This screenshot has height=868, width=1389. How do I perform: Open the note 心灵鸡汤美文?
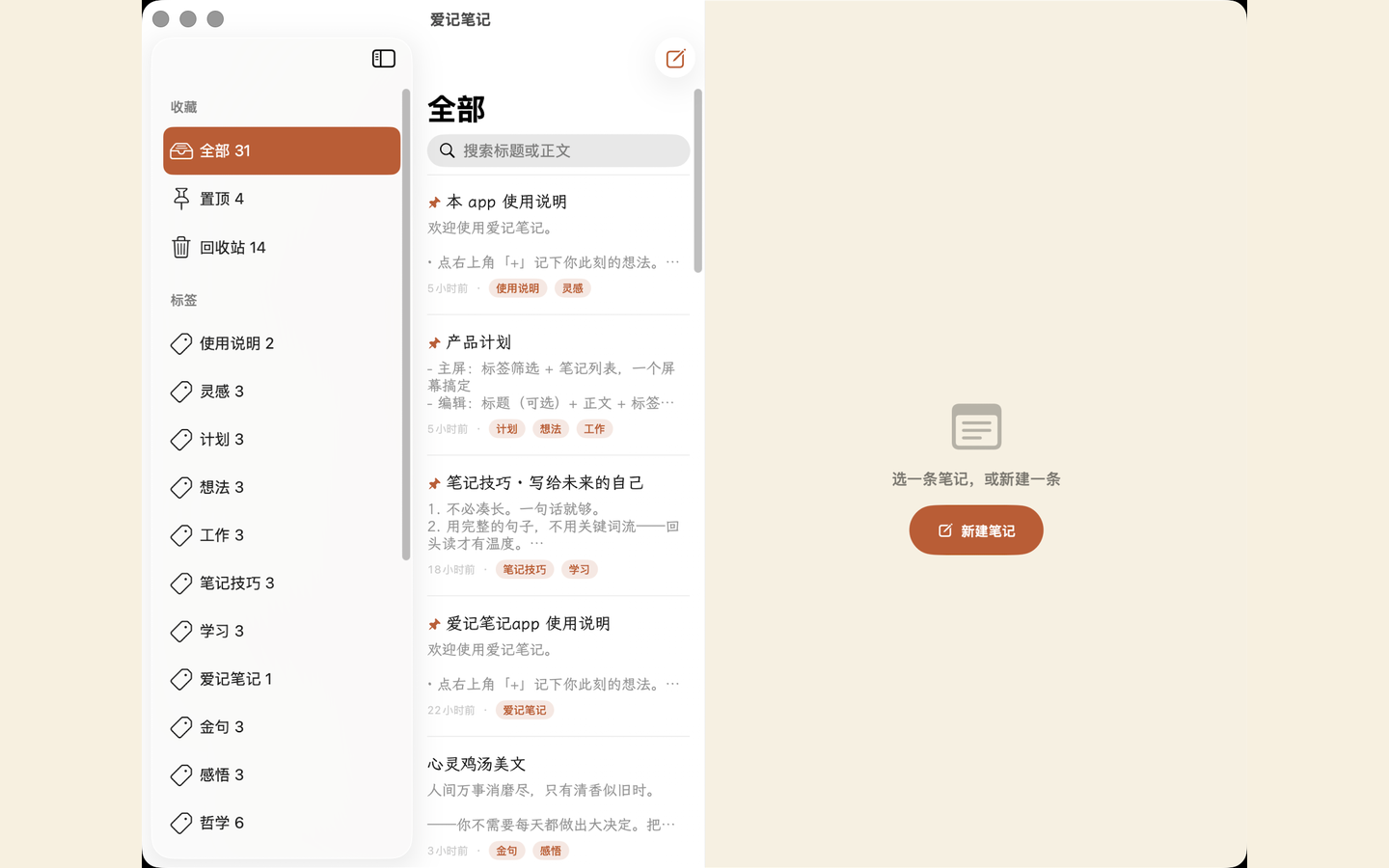pyautogui.click(x=558, y=802)
